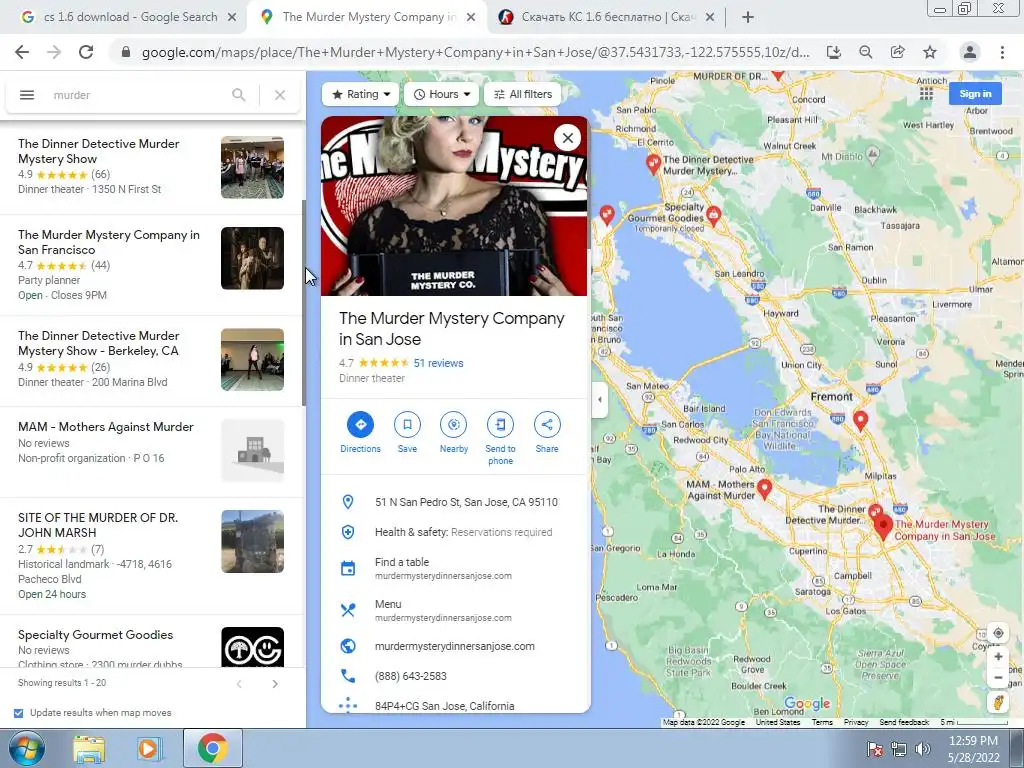Click the phone icon for (888) 643-2583
Screen dimensions: 1024x768
(x=348, y=676)
